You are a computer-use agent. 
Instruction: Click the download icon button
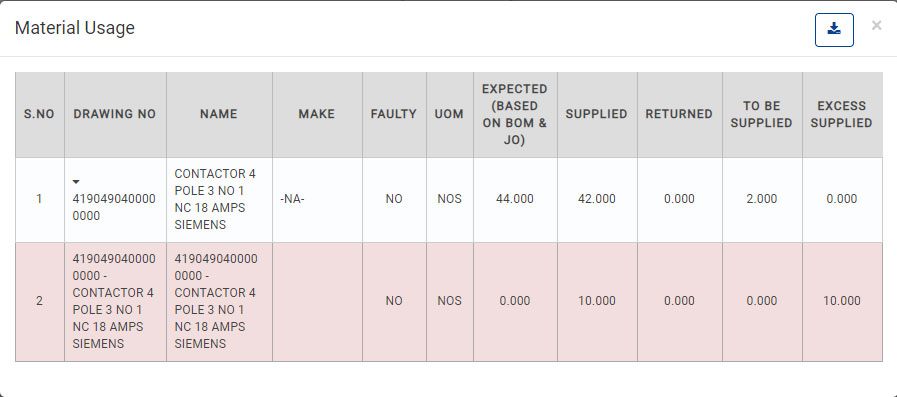[834, 30]
